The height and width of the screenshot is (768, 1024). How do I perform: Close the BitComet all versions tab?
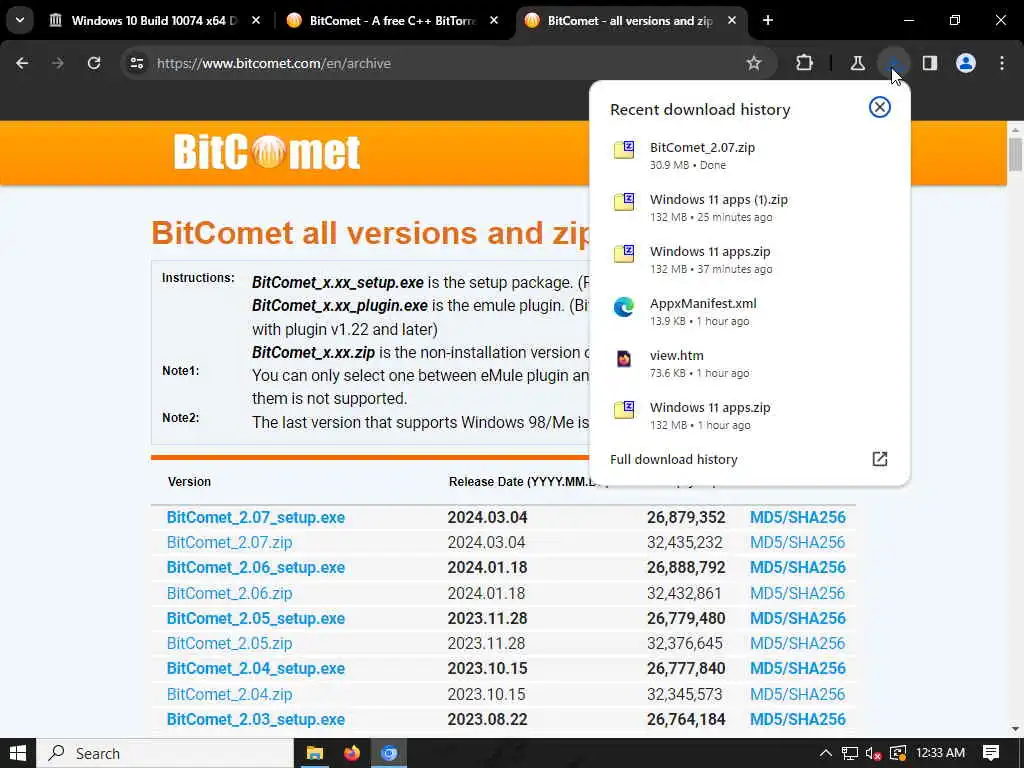731,20
